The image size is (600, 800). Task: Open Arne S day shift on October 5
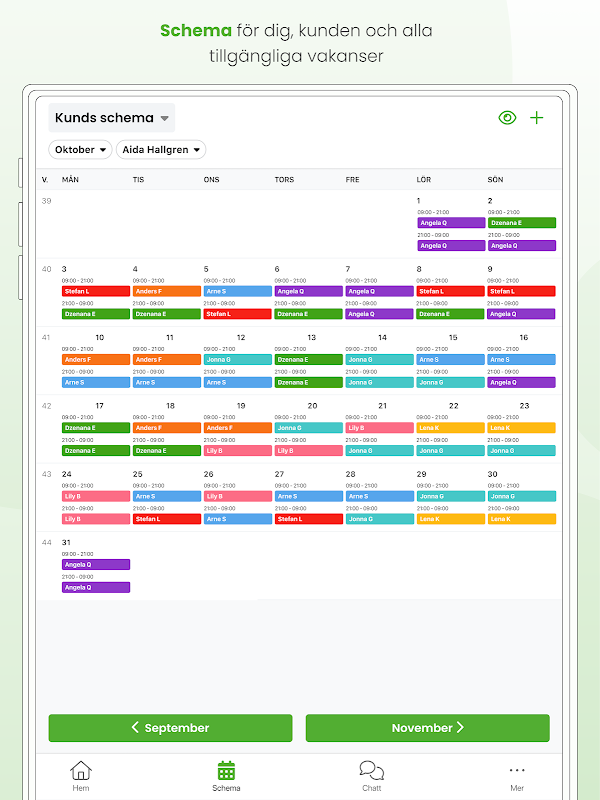[x=238, y=291]
